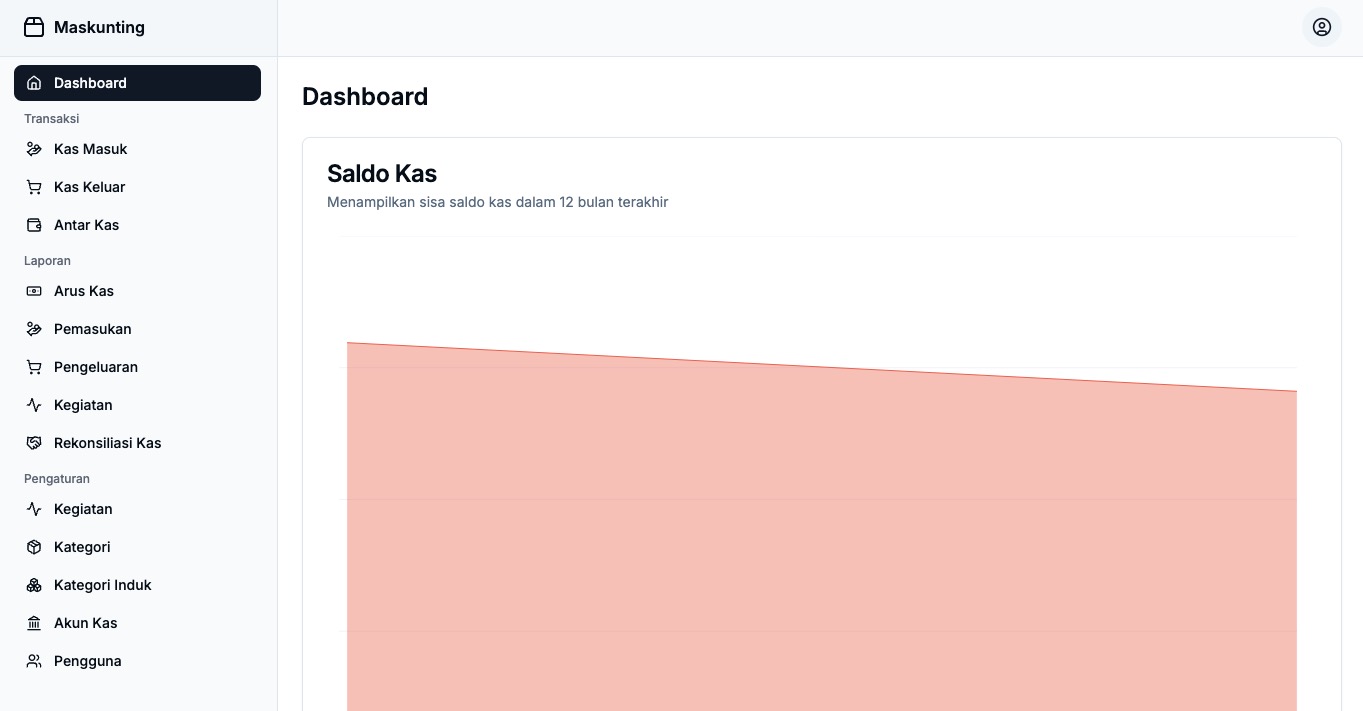Click the Kategori Induk grouping icon
This screenshot has width=1363, height=711.
click(34, 585)
